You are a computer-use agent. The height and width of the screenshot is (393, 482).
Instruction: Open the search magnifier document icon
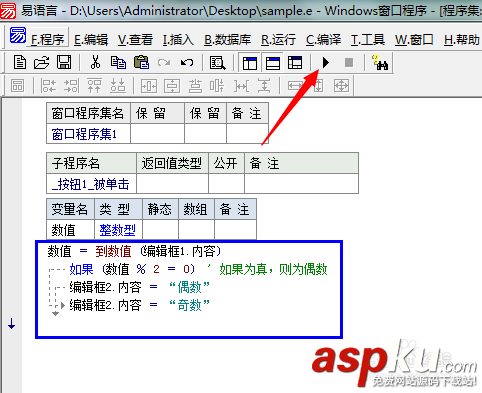[x=217, y=62]
